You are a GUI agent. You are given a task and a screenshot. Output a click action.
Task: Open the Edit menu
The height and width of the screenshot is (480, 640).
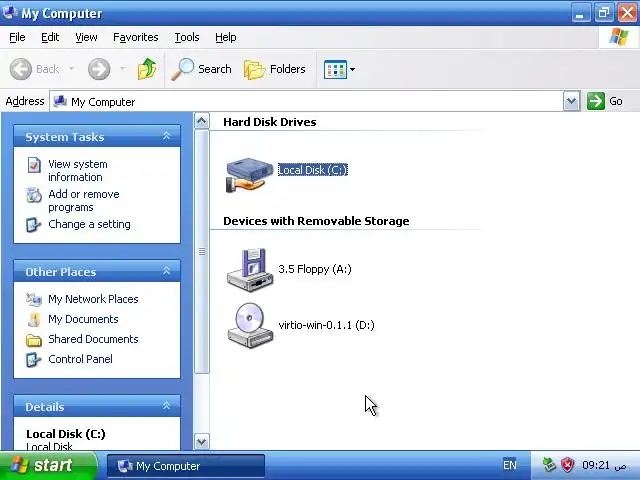pos(50,37)
